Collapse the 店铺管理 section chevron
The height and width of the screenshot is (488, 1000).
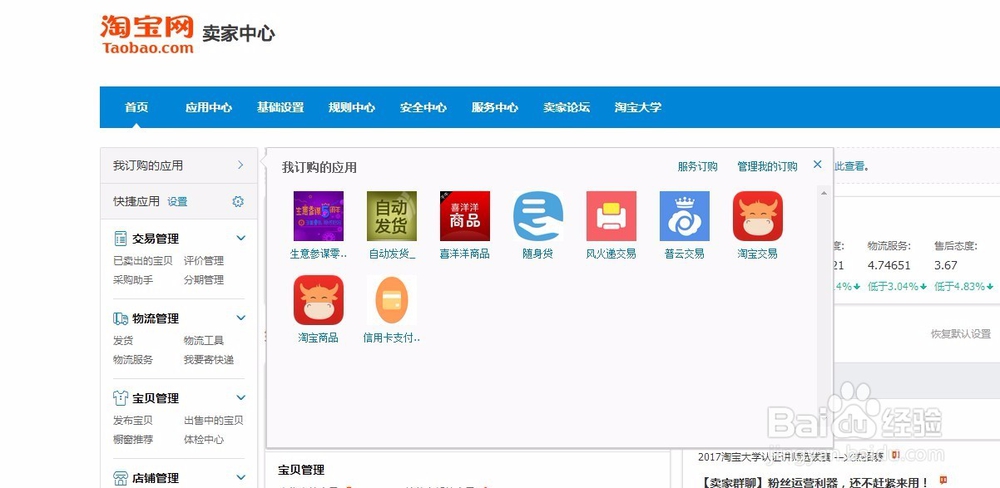(x=241, y=477)
